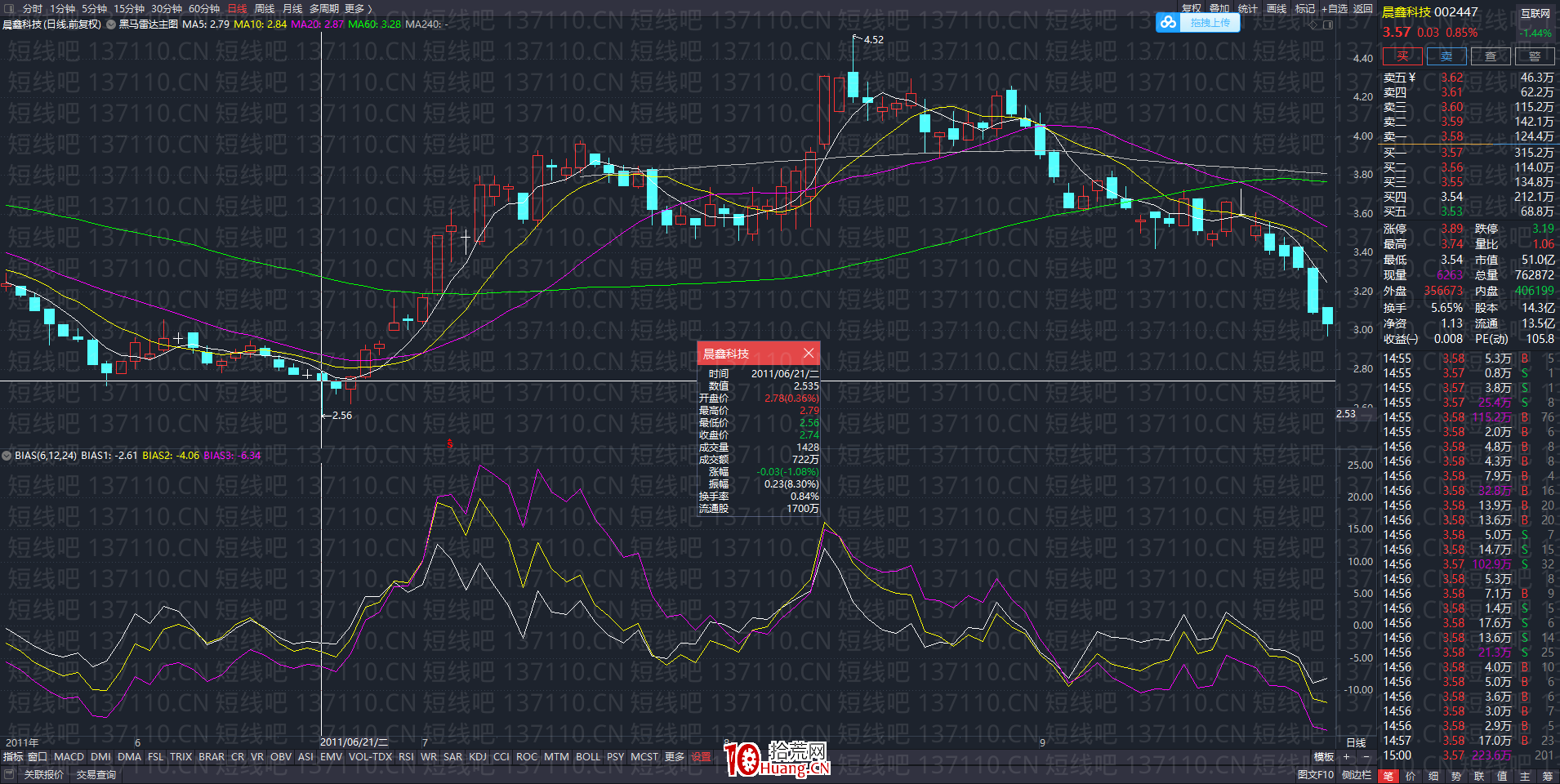Select the 势 tab in sidebar

(1456, 776)
